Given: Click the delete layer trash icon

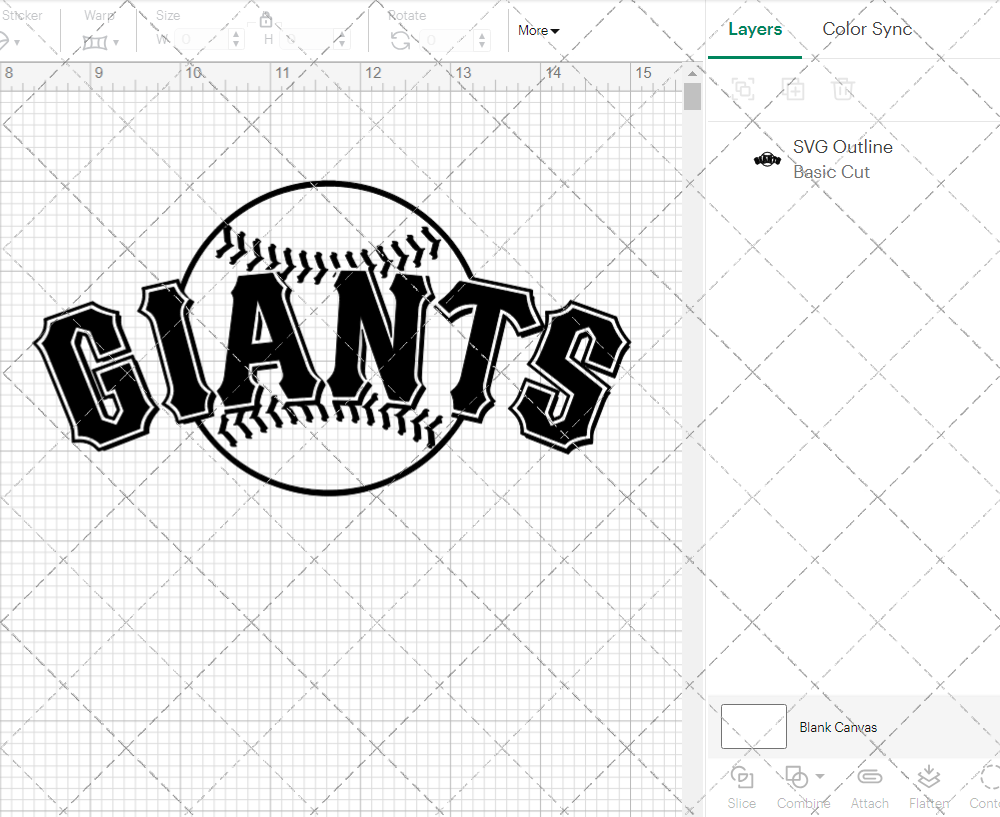Looking at the screenshot, I should coord(843,89).
